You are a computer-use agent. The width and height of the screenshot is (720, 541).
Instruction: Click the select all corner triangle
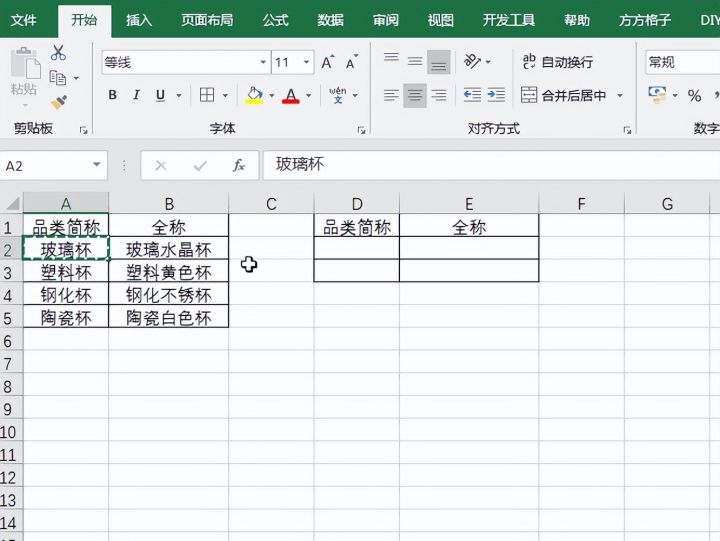tap(12, 203)
